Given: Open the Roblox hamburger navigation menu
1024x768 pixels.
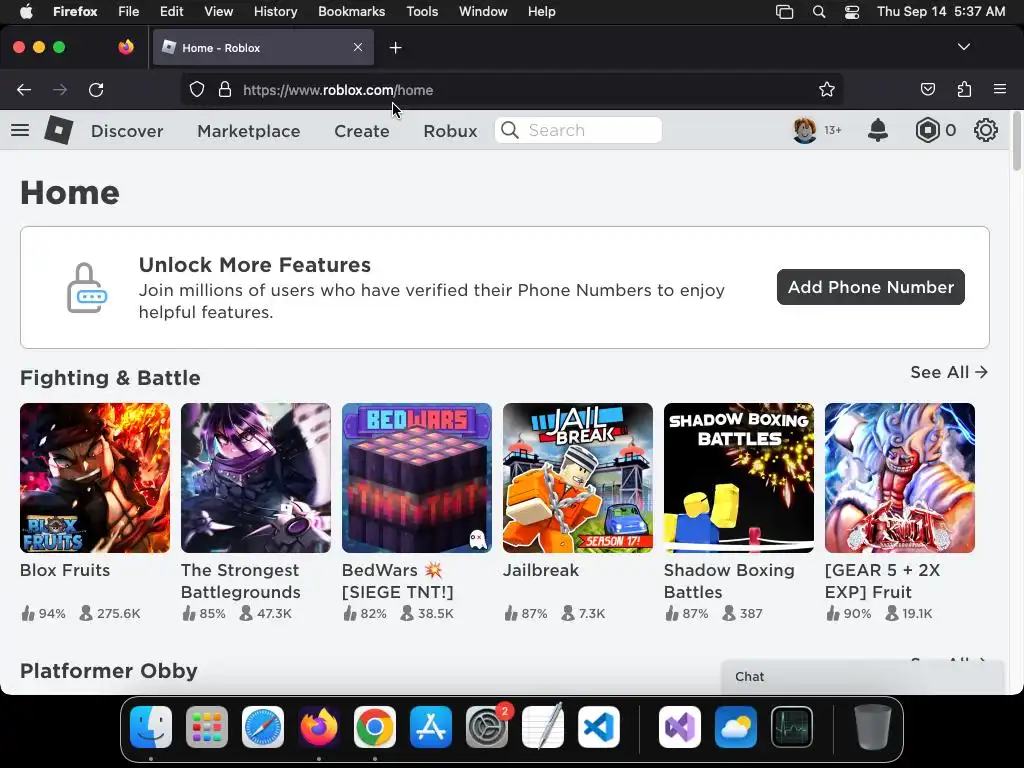Looking at the screenshot, I should (20, 131).
